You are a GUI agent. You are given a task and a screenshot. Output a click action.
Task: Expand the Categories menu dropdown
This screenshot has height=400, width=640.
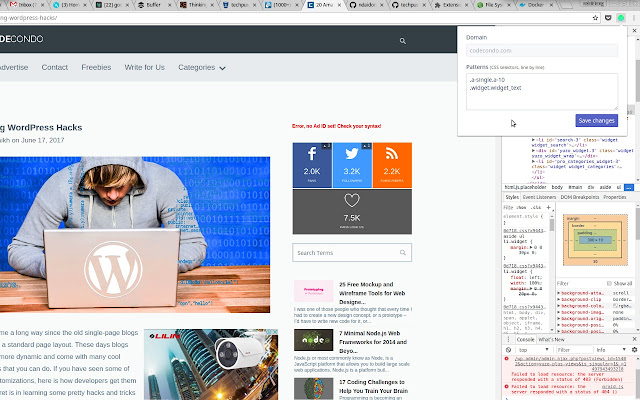point(202,67)
